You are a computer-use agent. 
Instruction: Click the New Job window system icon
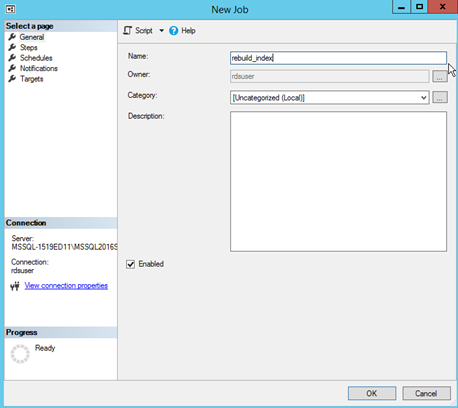click(10, 9)
